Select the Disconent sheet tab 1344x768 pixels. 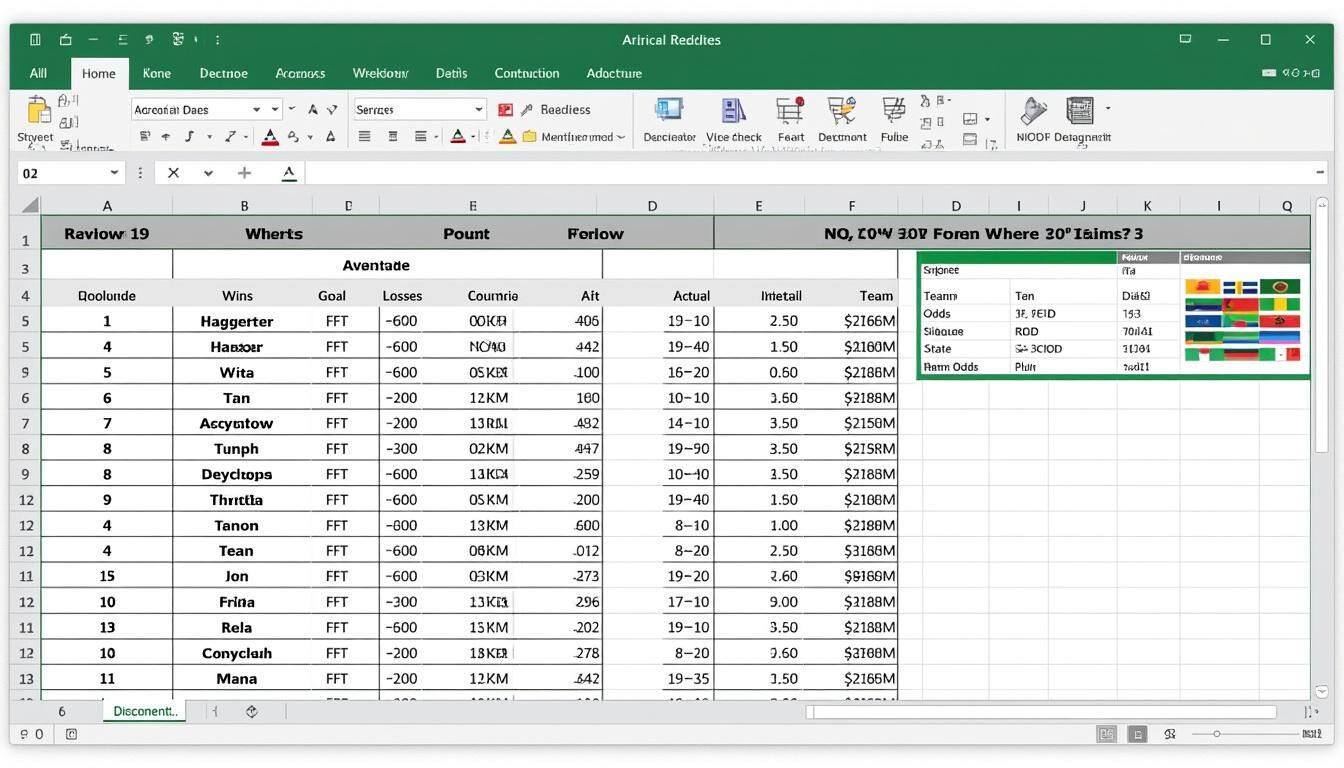(145, 711)
